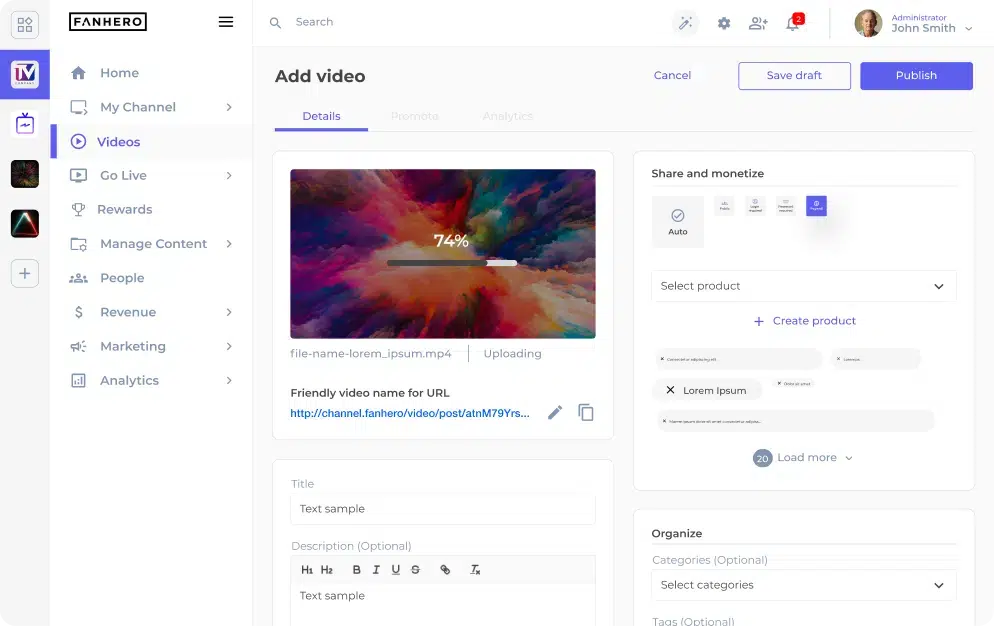Click the Publish button
The width and height of the screenshot is (994, 626).
915,76
